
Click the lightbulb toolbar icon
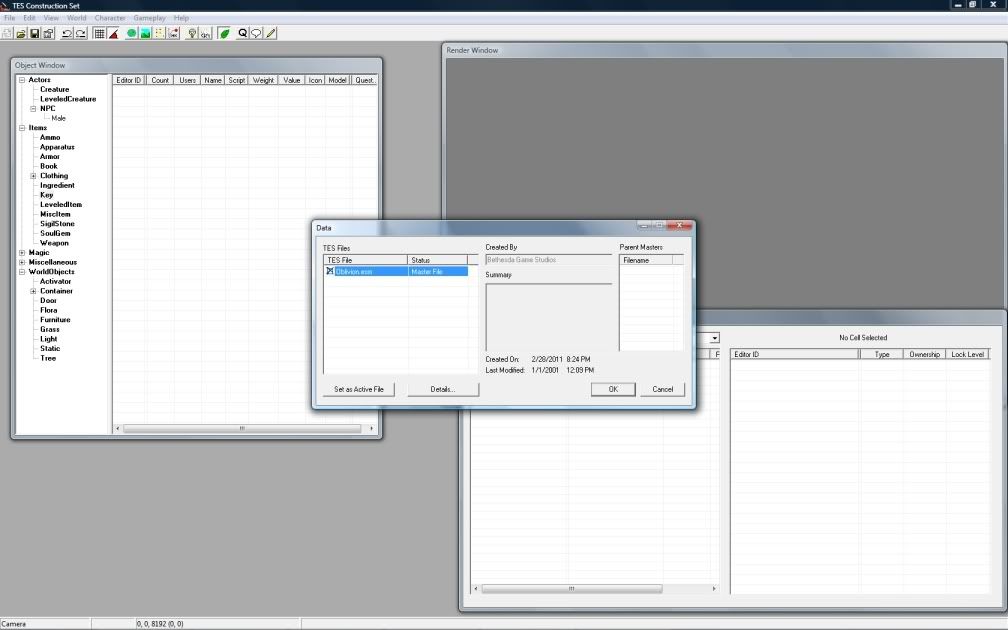tap(191, 34)
